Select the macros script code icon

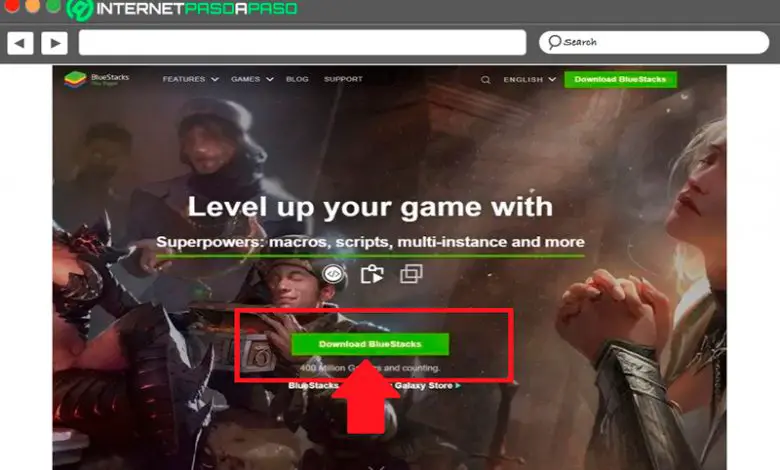pyautogui.click(x=333, y=274)
